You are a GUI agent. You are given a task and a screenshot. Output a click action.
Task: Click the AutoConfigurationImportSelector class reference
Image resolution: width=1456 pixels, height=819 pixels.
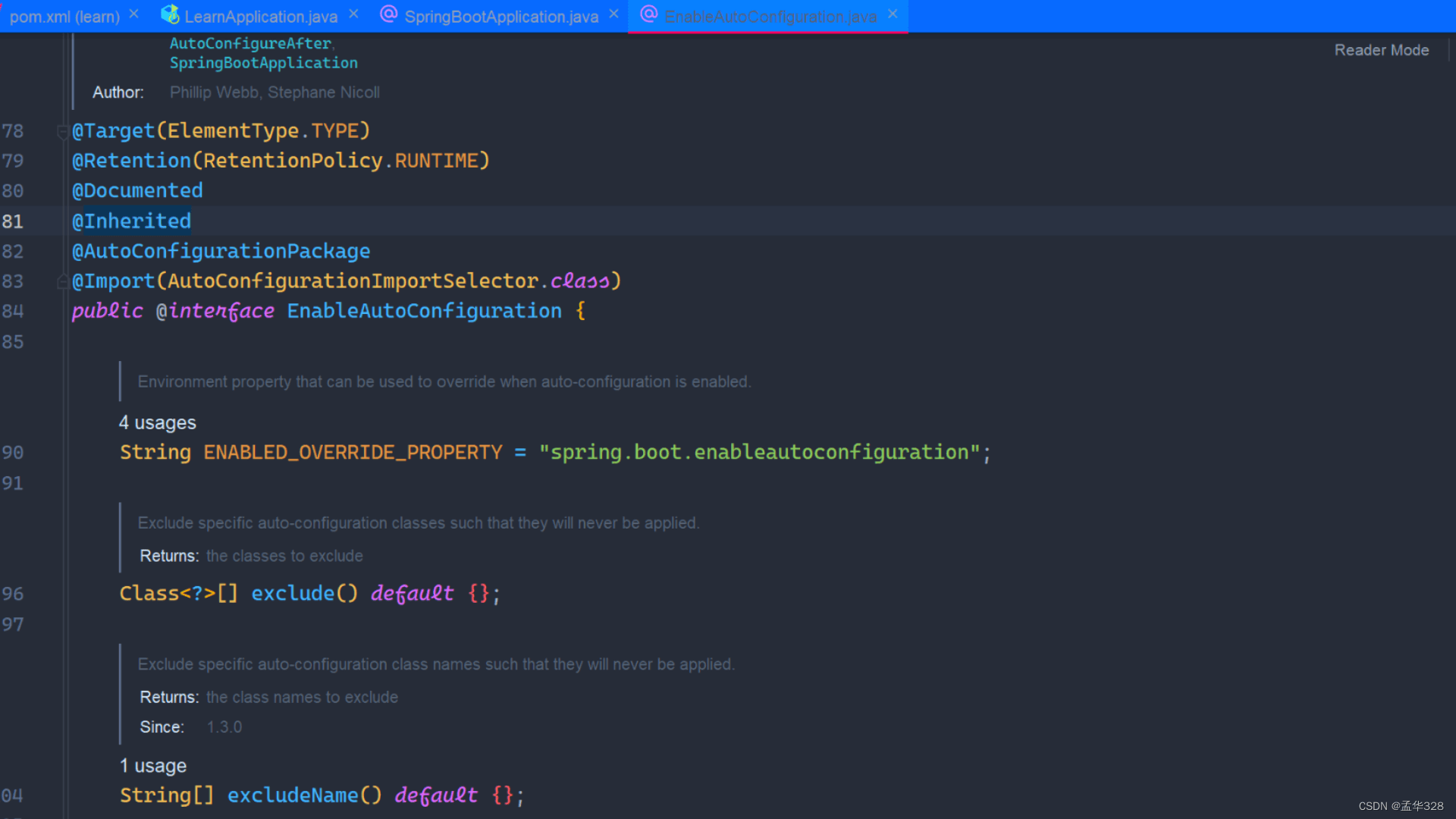point(353,281)
